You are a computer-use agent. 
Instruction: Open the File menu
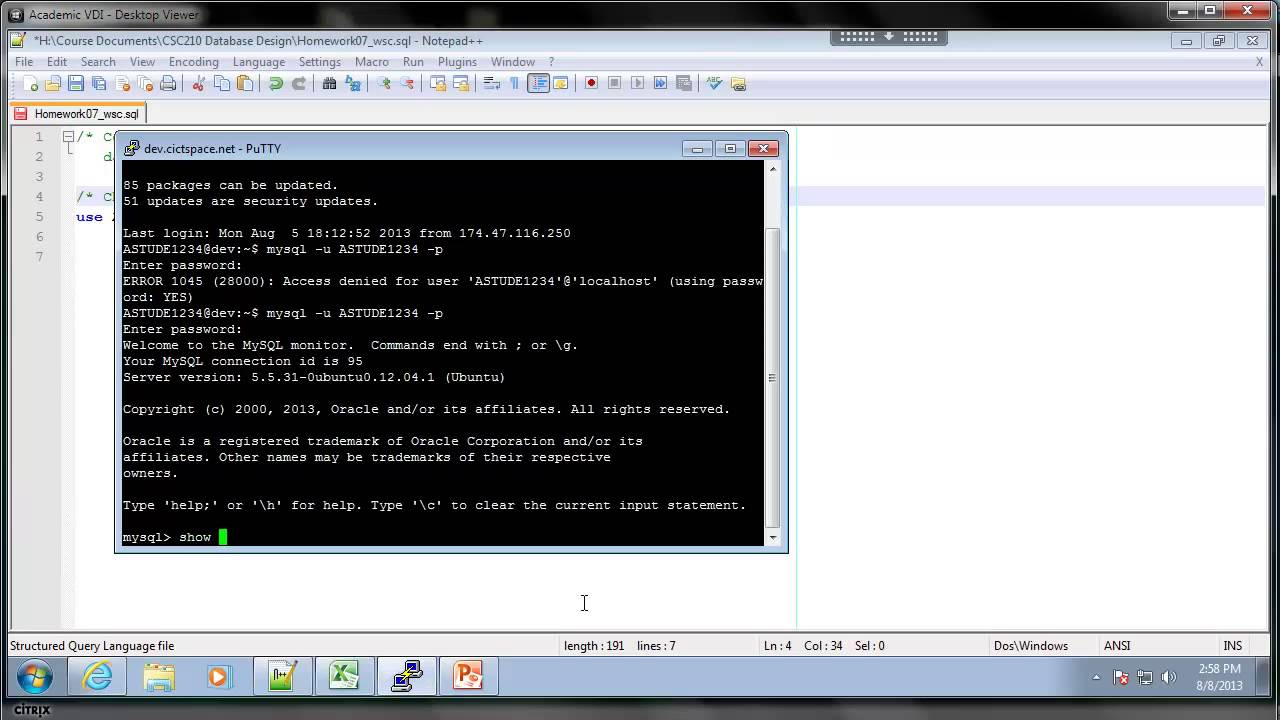coord(24,62)
